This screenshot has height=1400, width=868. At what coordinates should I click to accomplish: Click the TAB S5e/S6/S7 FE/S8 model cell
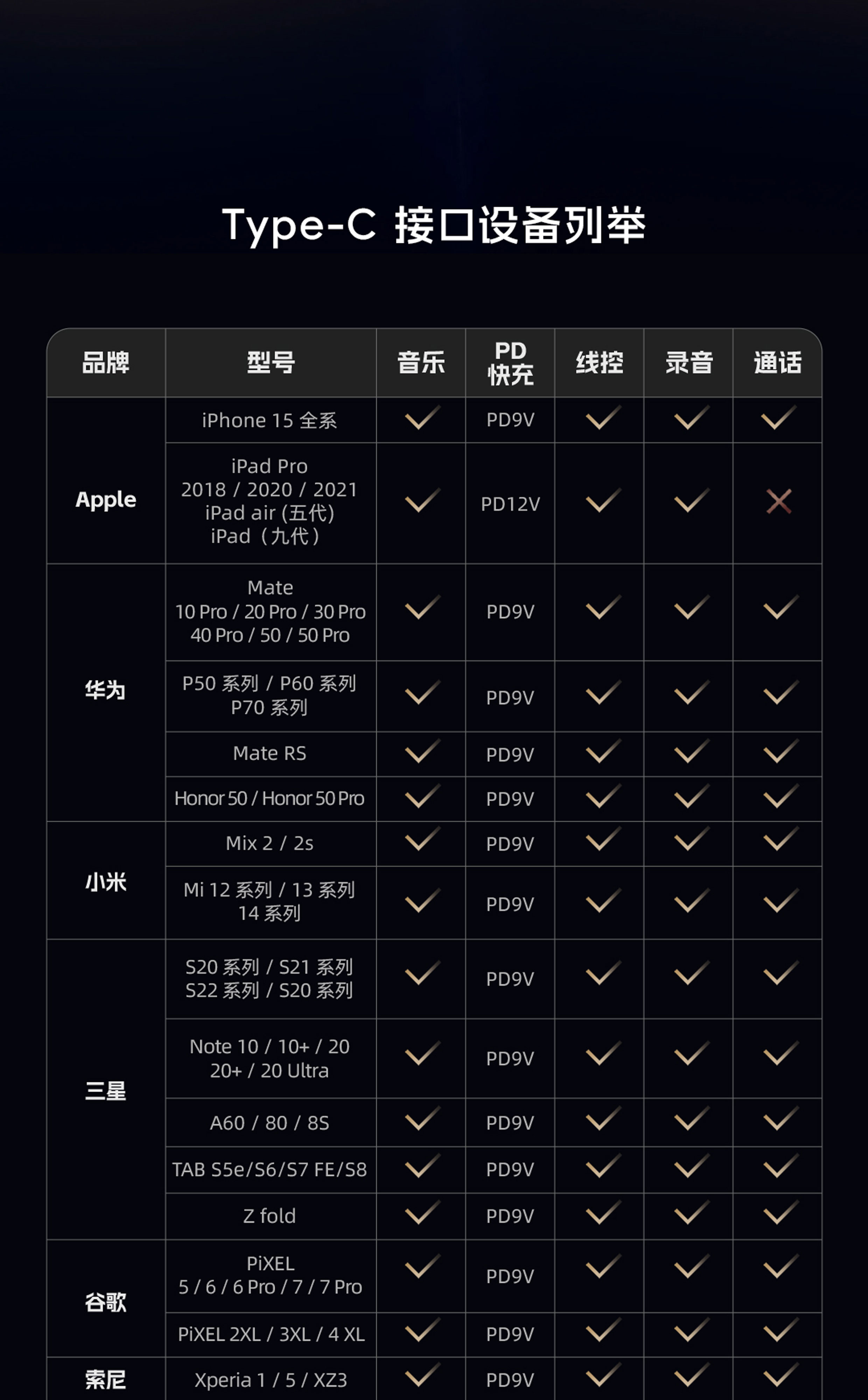coord(270,1169)
